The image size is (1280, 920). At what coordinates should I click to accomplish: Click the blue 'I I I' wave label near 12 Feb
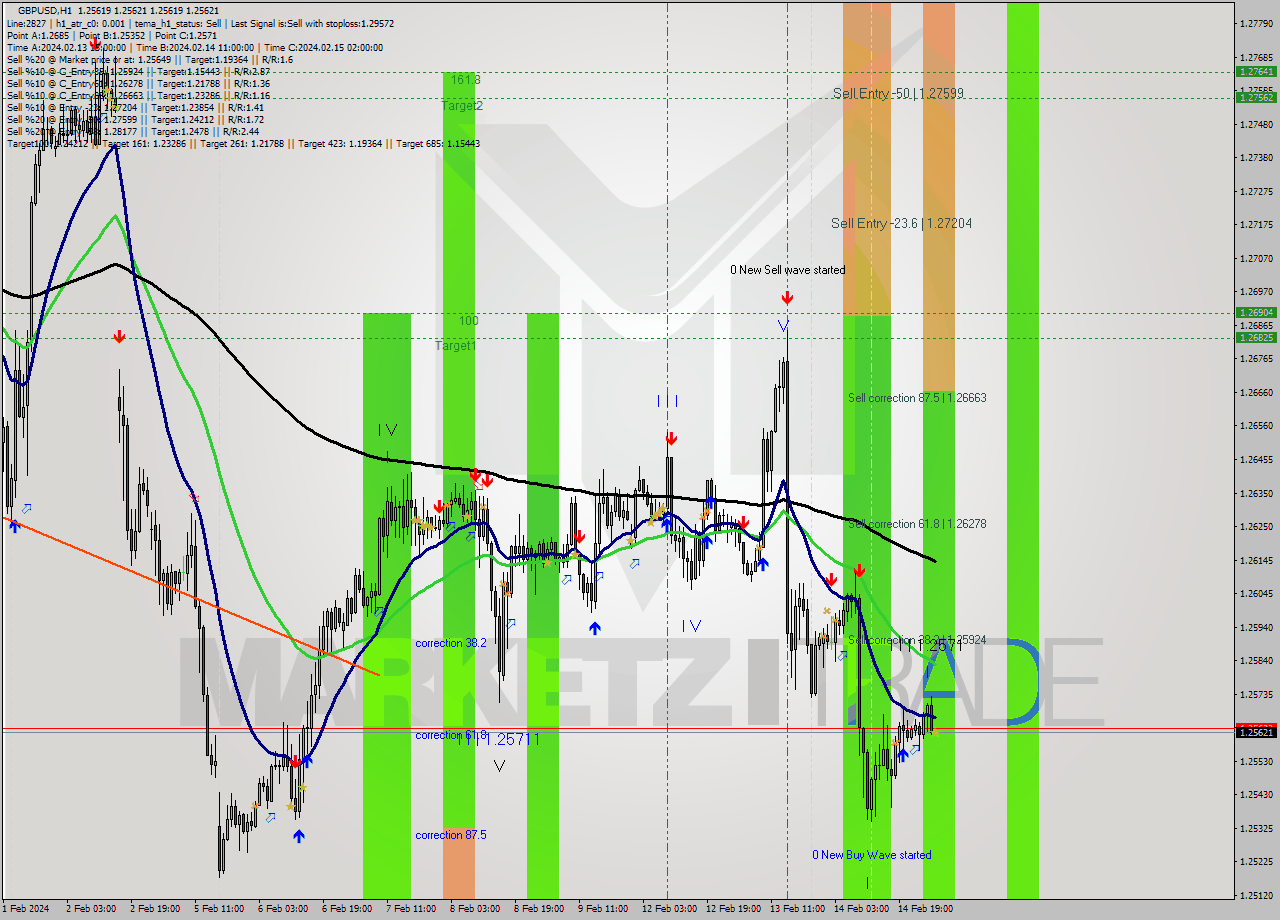tap(668, 401)
